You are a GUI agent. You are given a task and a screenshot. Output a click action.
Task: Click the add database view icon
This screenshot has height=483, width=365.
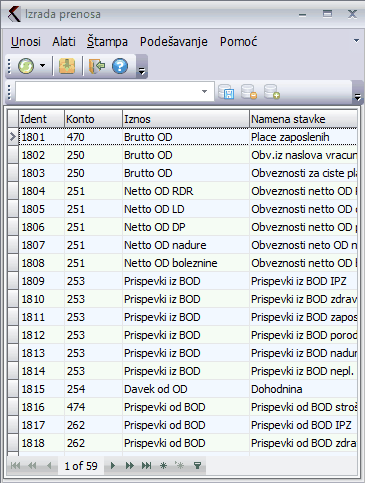[x=272, y=92]
